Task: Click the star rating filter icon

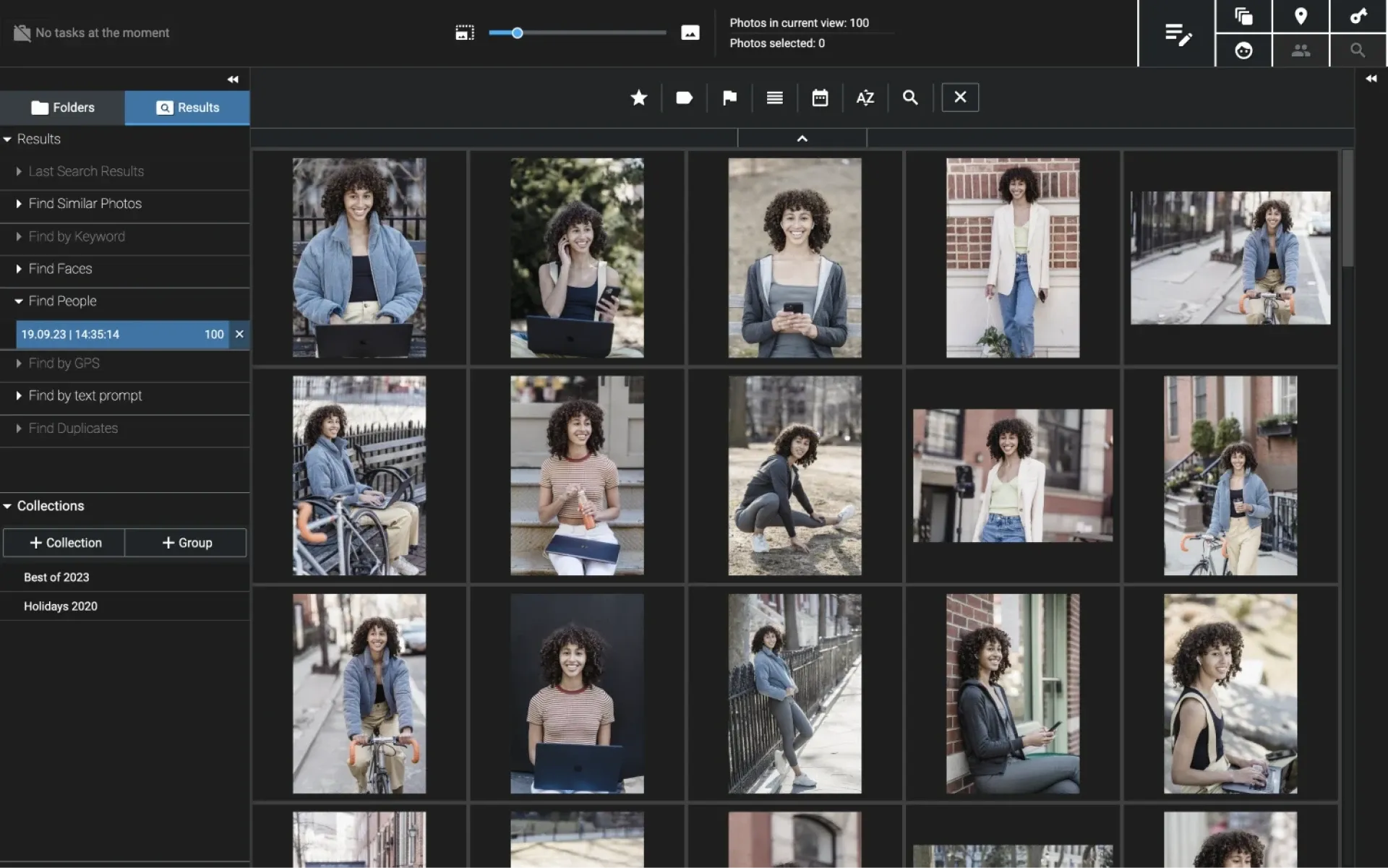Action: 638,98
